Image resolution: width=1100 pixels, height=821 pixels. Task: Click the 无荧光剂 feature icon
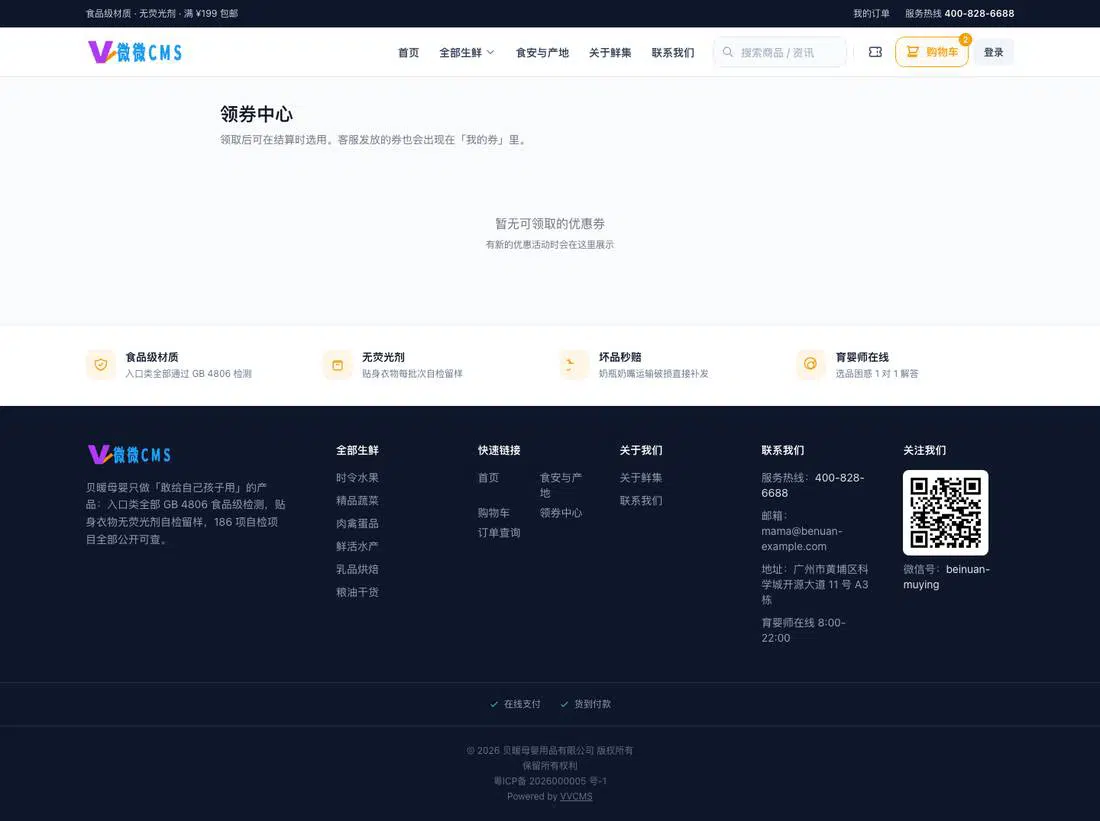coord(337,365)
